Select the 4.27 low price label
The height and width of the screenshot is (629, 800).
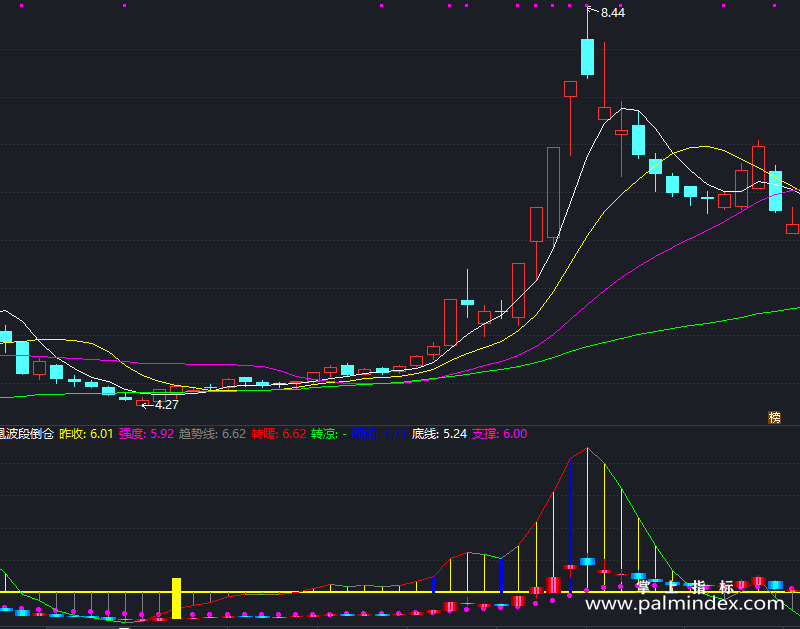[x=167, y=405]
